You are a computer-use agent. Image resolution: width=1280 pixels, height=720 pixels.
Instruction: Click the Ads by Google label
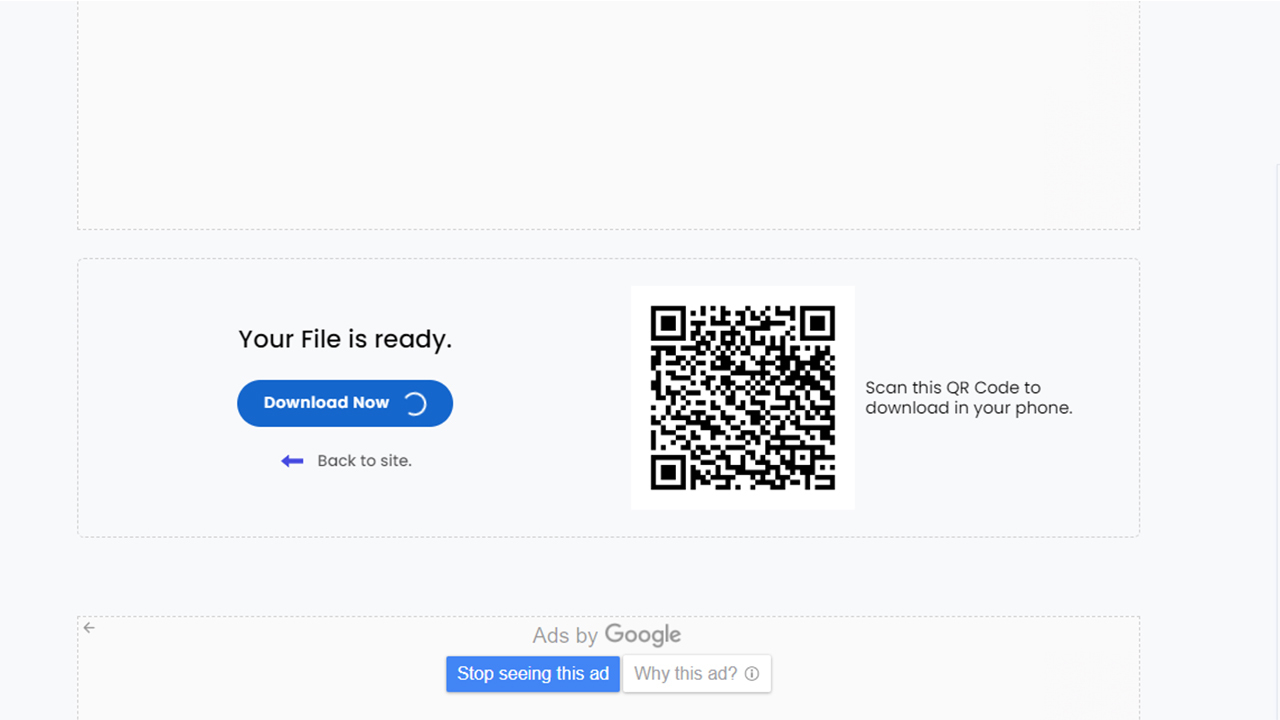pyautogui.click(x=607, y=635)
